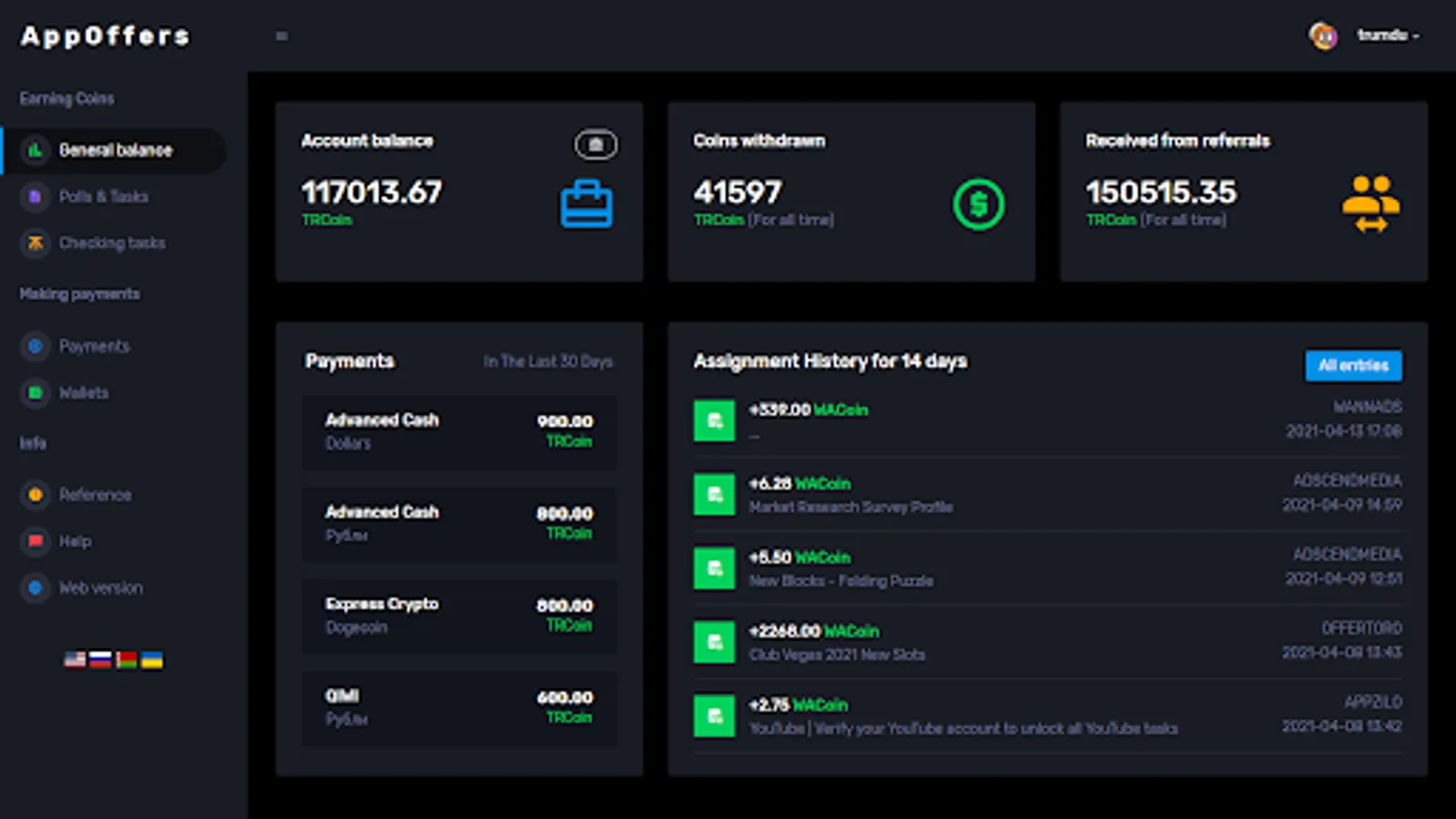Click the green dollar withdrawn icon
The width and height of the screenshot is (1456, 819).
[978, 204]
